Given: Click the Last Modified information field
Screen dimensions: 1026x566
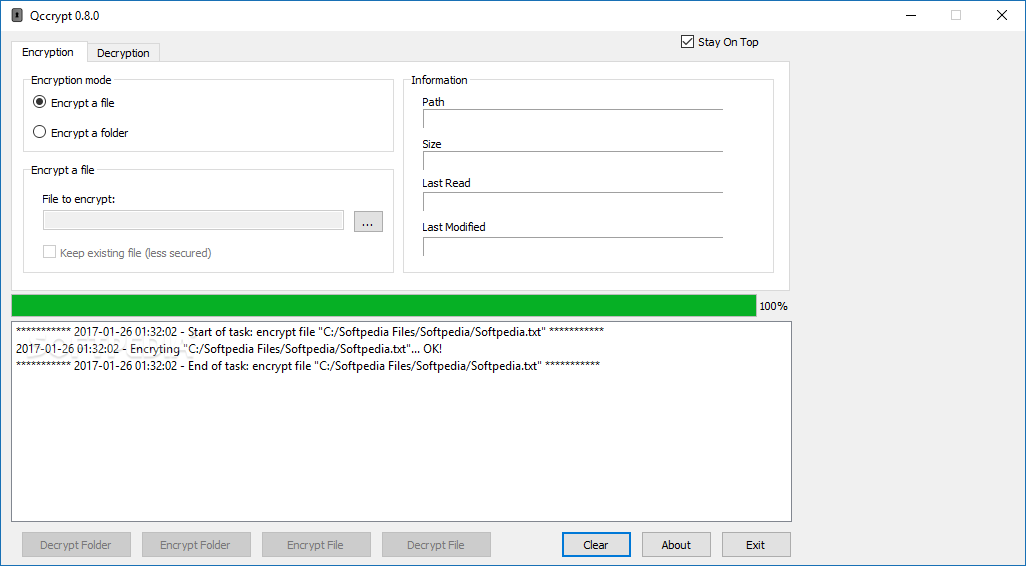Looking at the screenshot, I should pyautogui.click(x=573, y=246).
